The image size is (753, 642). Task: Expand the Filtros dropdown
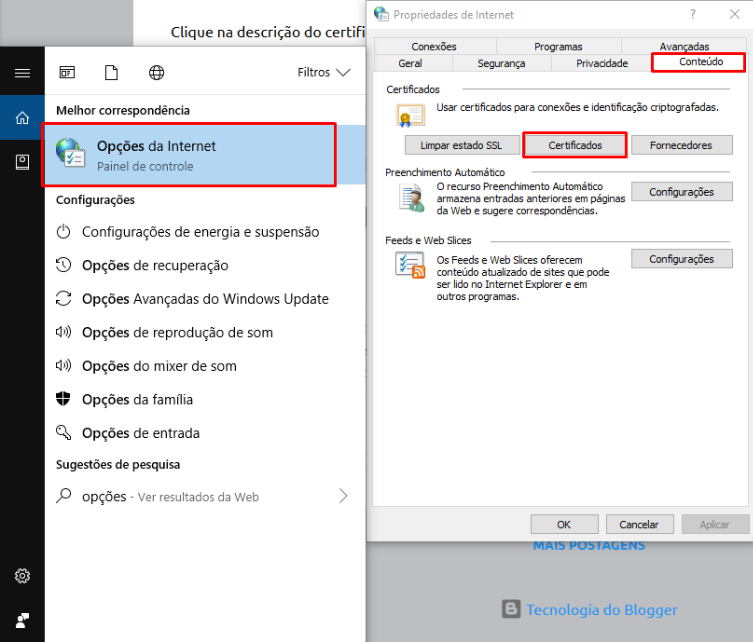tap(324, 73)
